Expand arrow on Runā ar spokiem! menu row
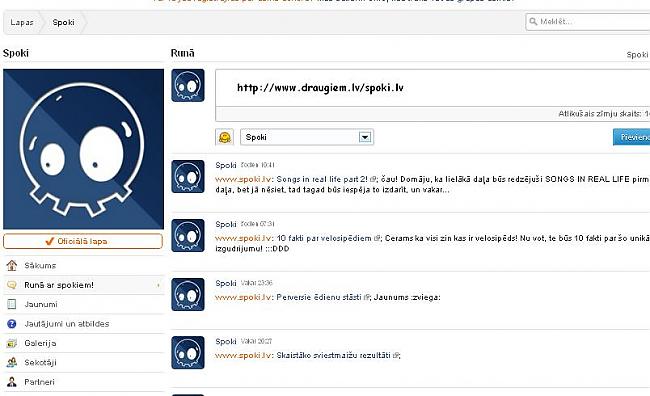The height and width of the screenshot is (396, 650). tap(158, 285)
